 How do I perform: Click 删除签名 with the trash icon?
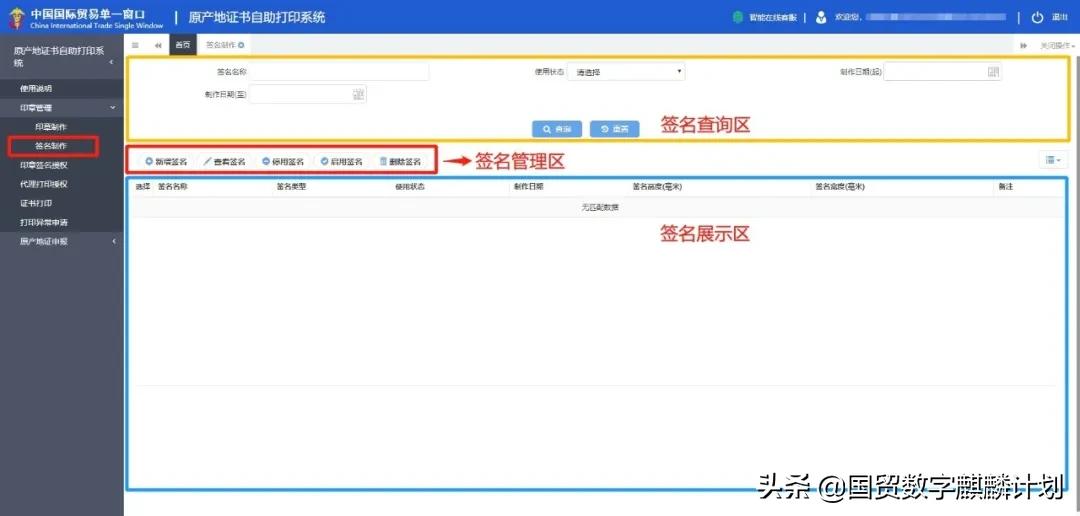pyautogui.click(x=400, y=162)
